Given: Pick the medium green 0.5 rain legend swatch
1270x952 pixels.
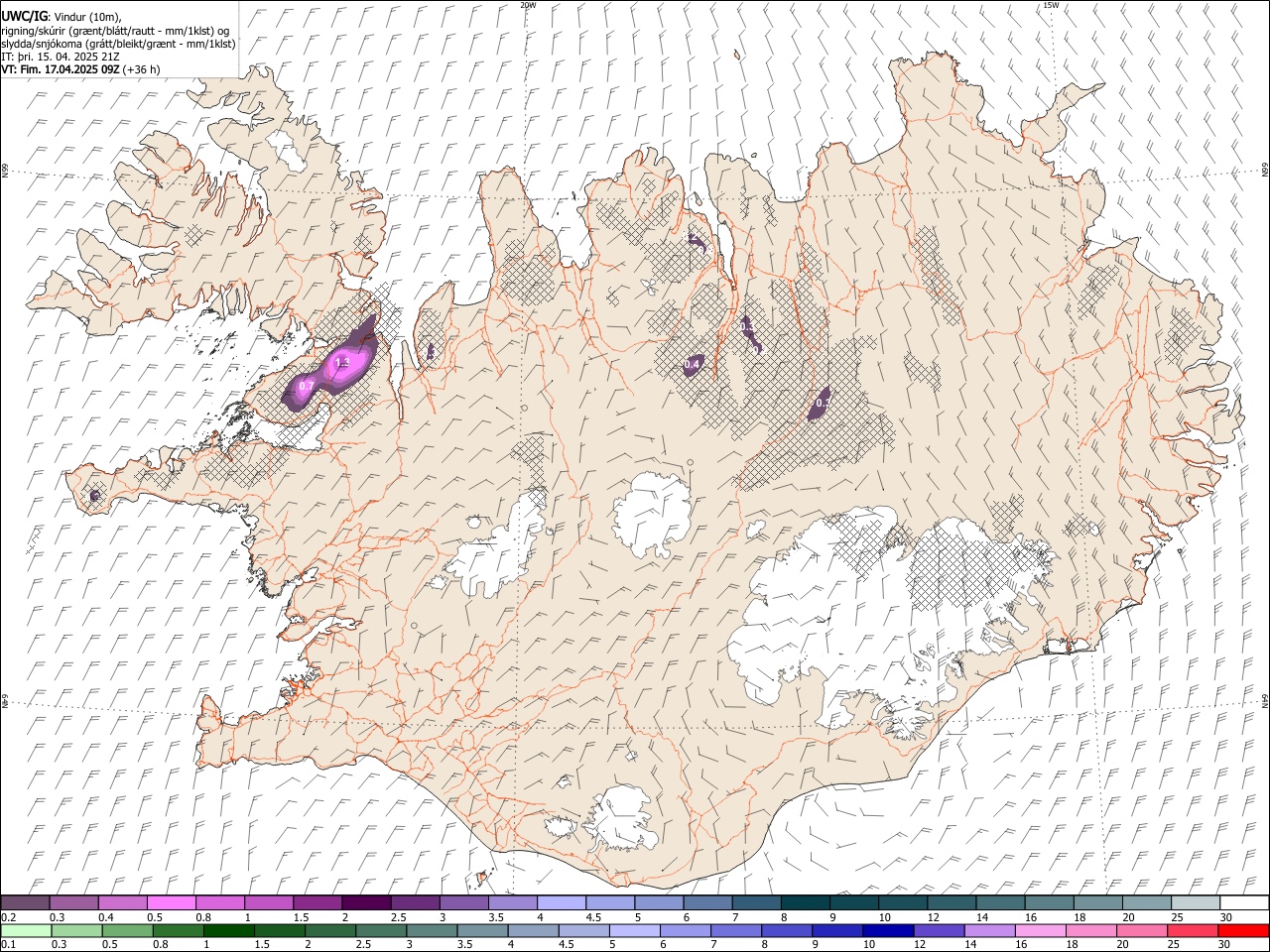Looking at the screenshot, I should click(128, 931).
